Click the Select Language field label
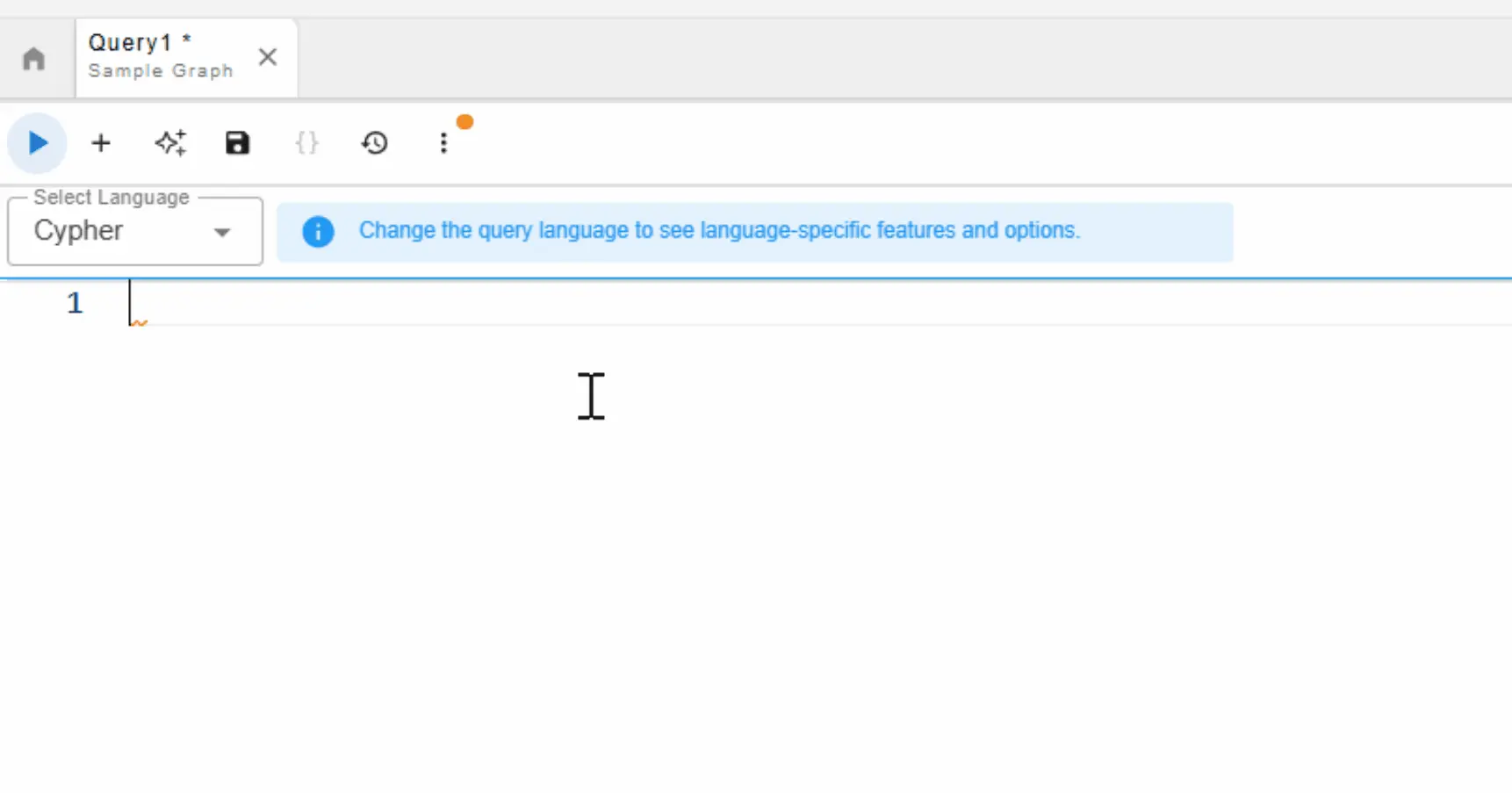The image size is (1512, 793). (112, 198)
